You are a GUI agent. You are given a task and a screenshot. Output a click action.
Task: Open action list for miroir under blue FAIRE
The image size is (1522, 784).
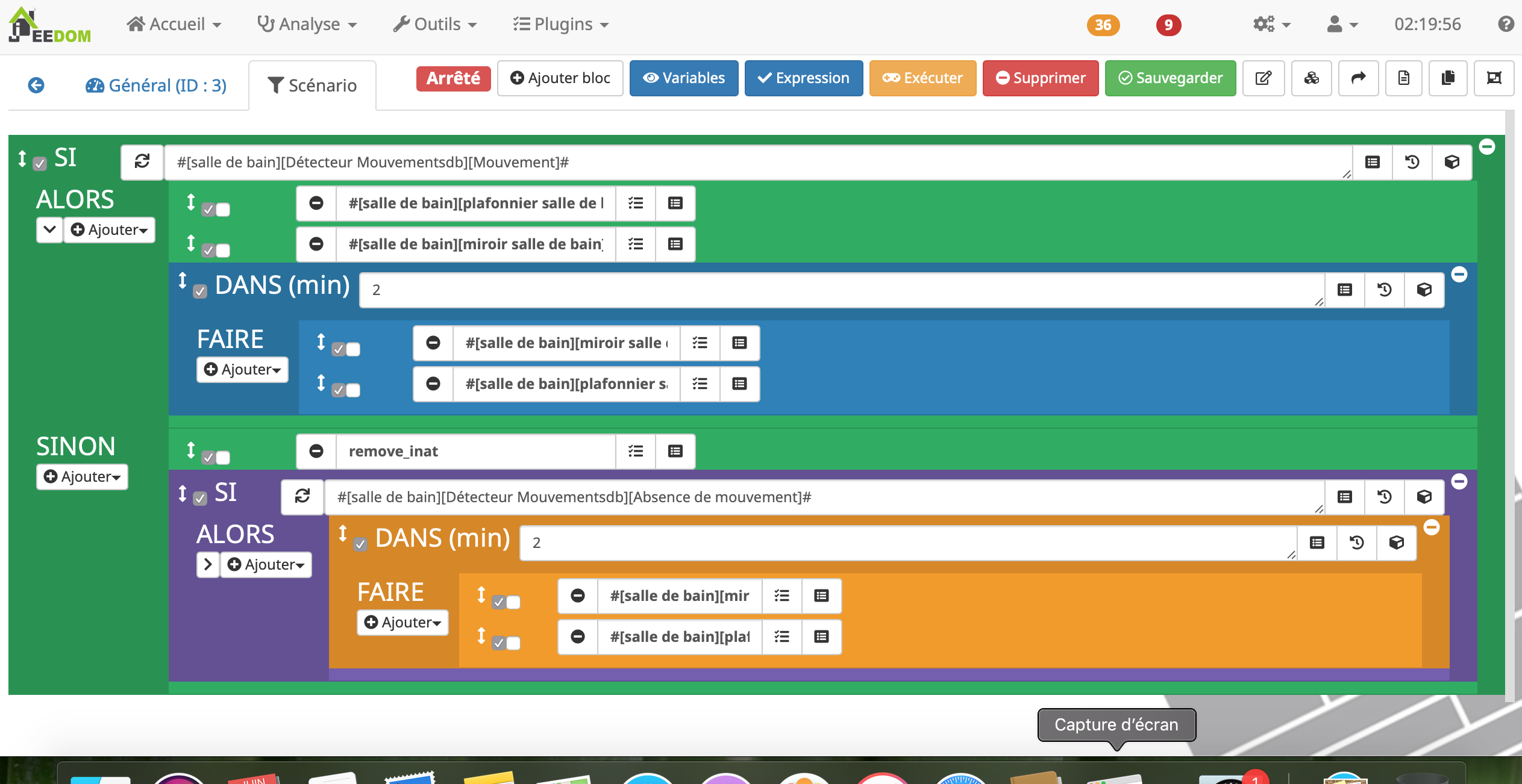pyautogui.click(x=700, y=343)
